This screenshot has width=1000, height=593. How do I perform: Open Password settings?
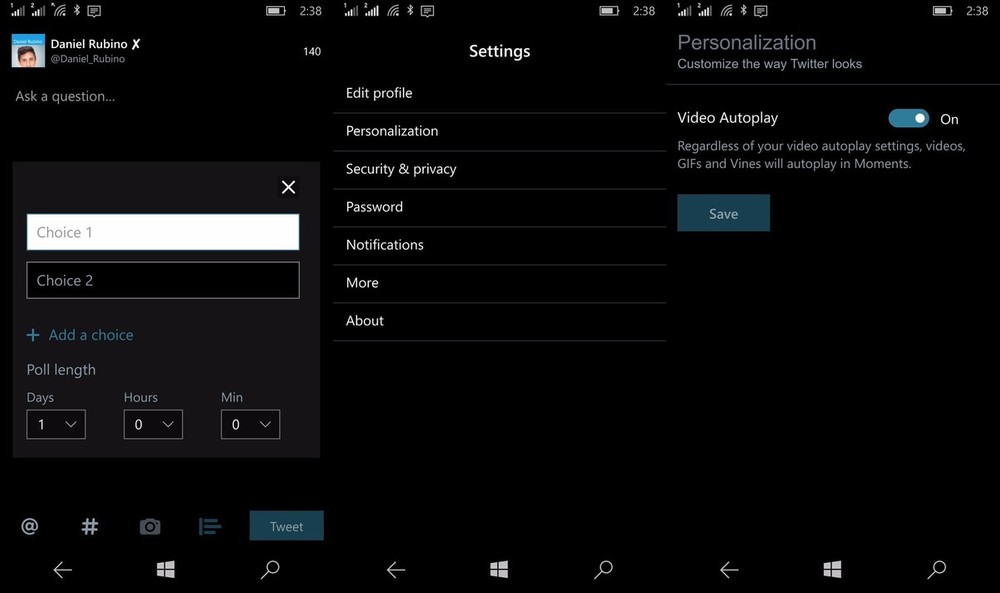(499, 208)
